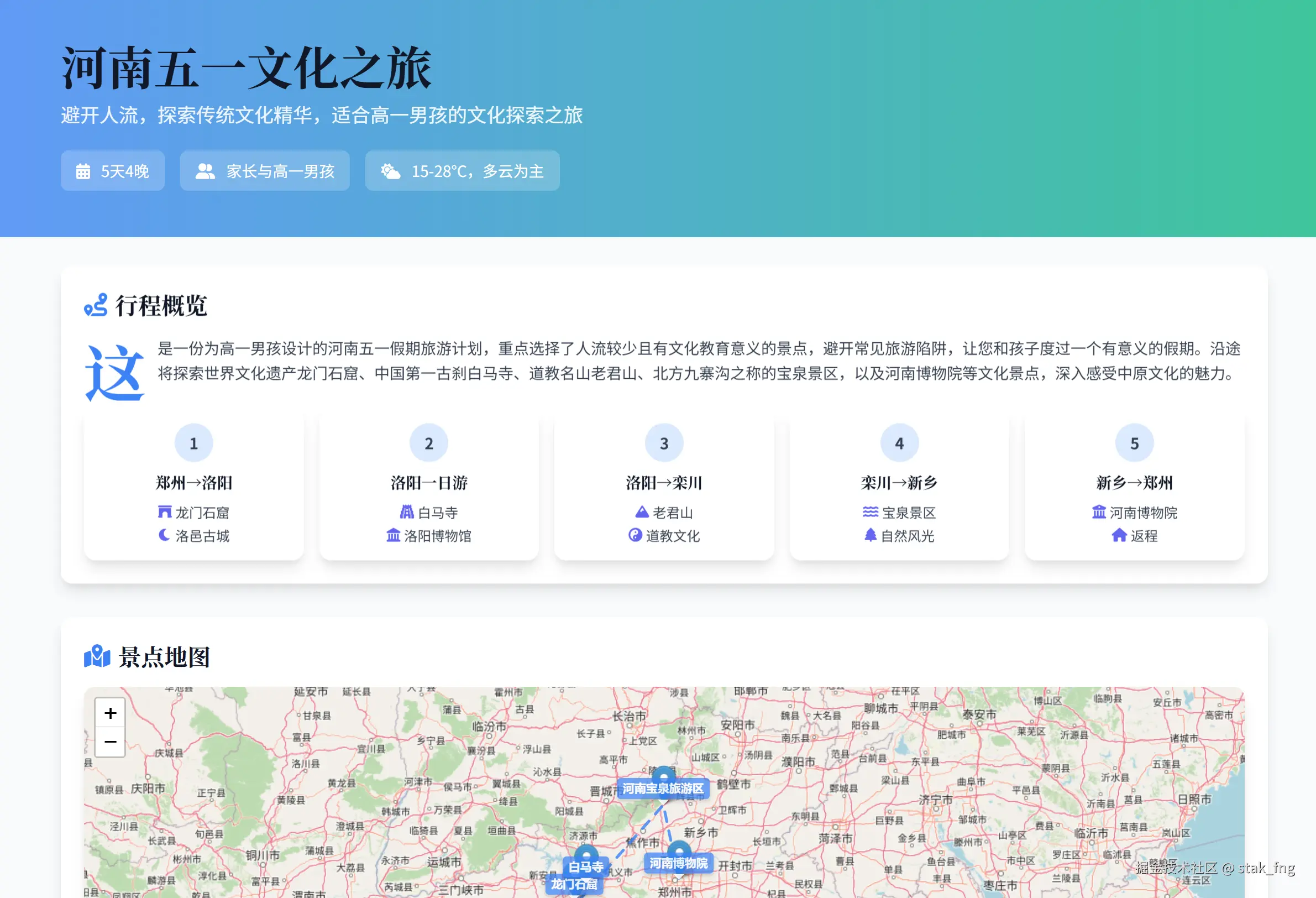Viewport: 1316px width, 898px height.
Task: Click the calendar icon beside 5天4晚
Action: 83,171
